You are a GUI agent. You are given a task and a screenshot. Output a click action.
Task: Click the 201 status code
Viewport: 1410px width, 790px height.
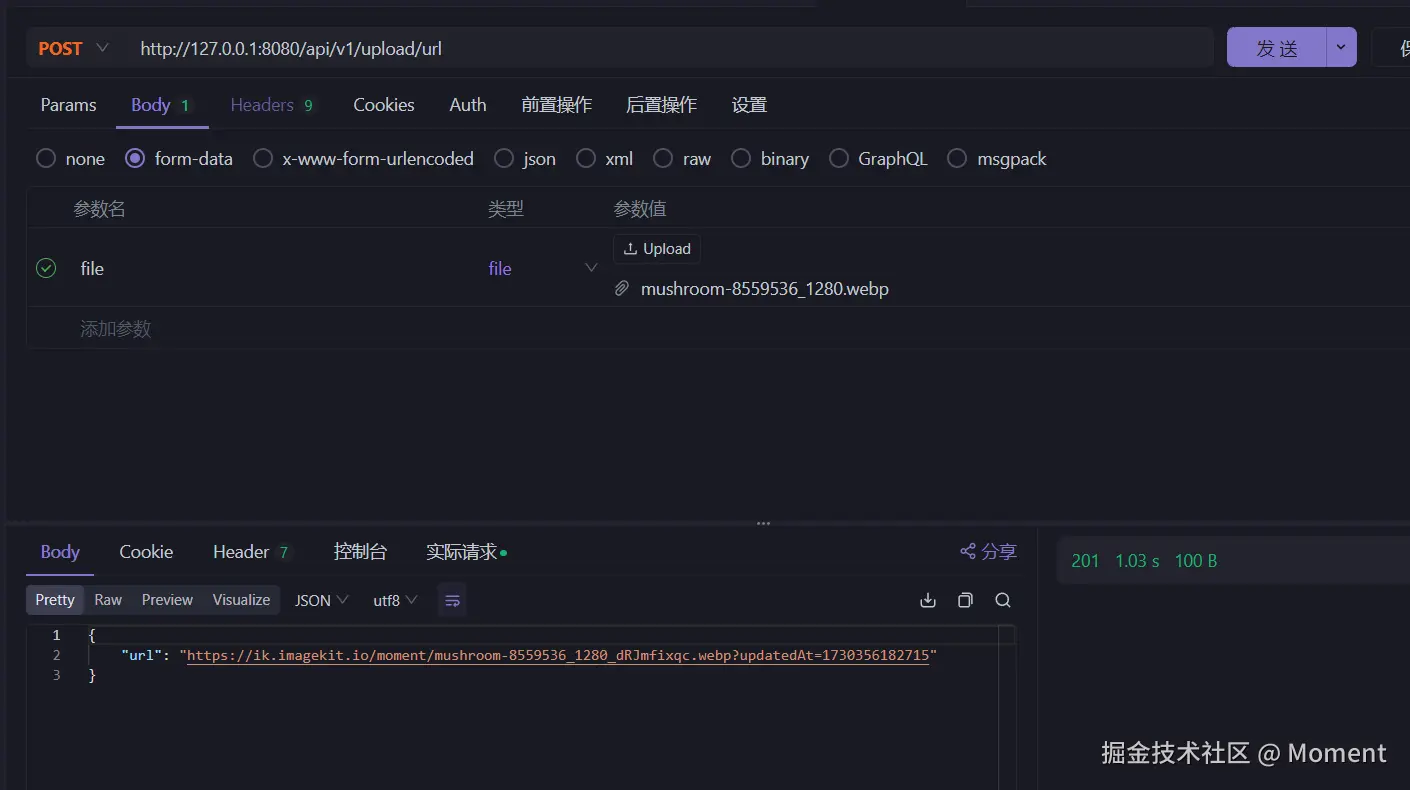click(1085, 561)
